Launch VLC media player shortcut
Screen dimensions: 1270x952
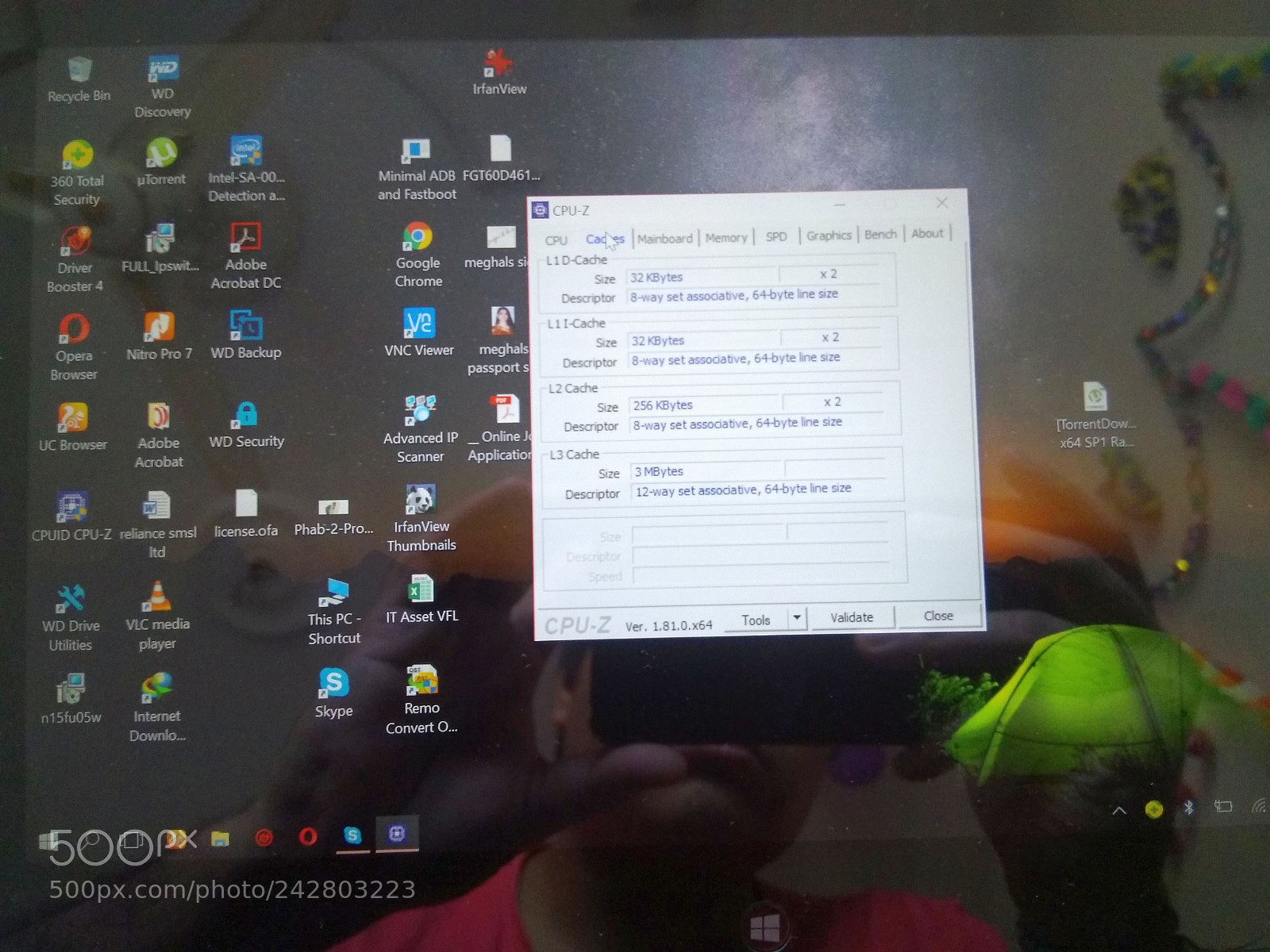(157, 616)
